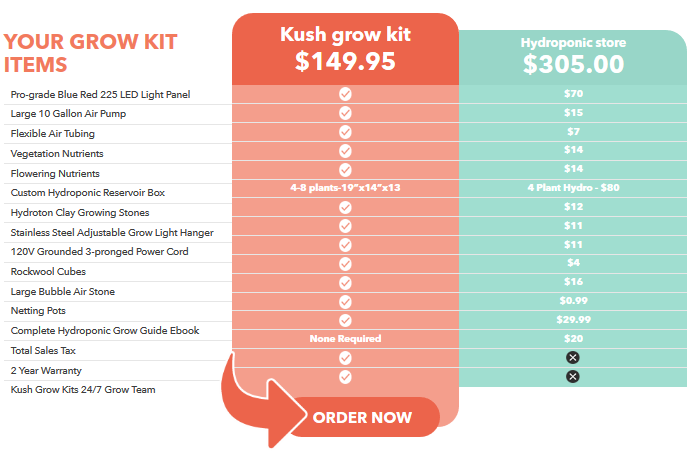
Task: Click the Netting Pots checkmark icon
Action: (x=345, y=301)
